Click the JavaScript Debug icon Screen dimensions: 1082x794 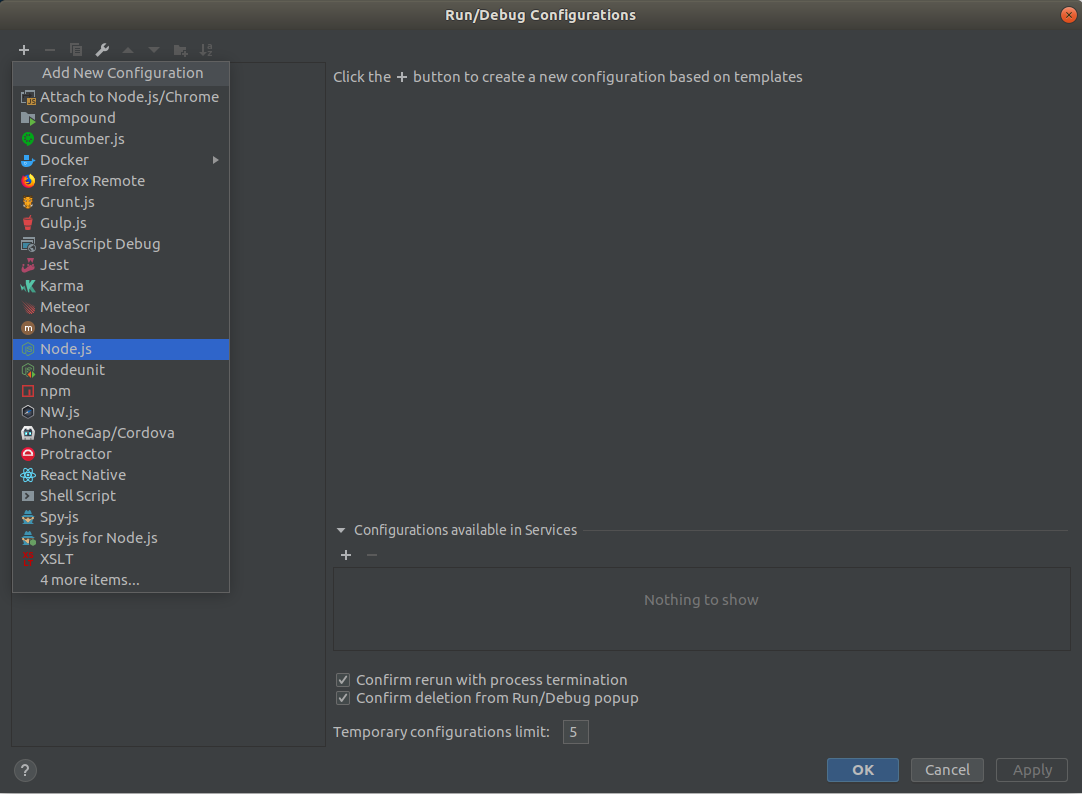(28, 244)
